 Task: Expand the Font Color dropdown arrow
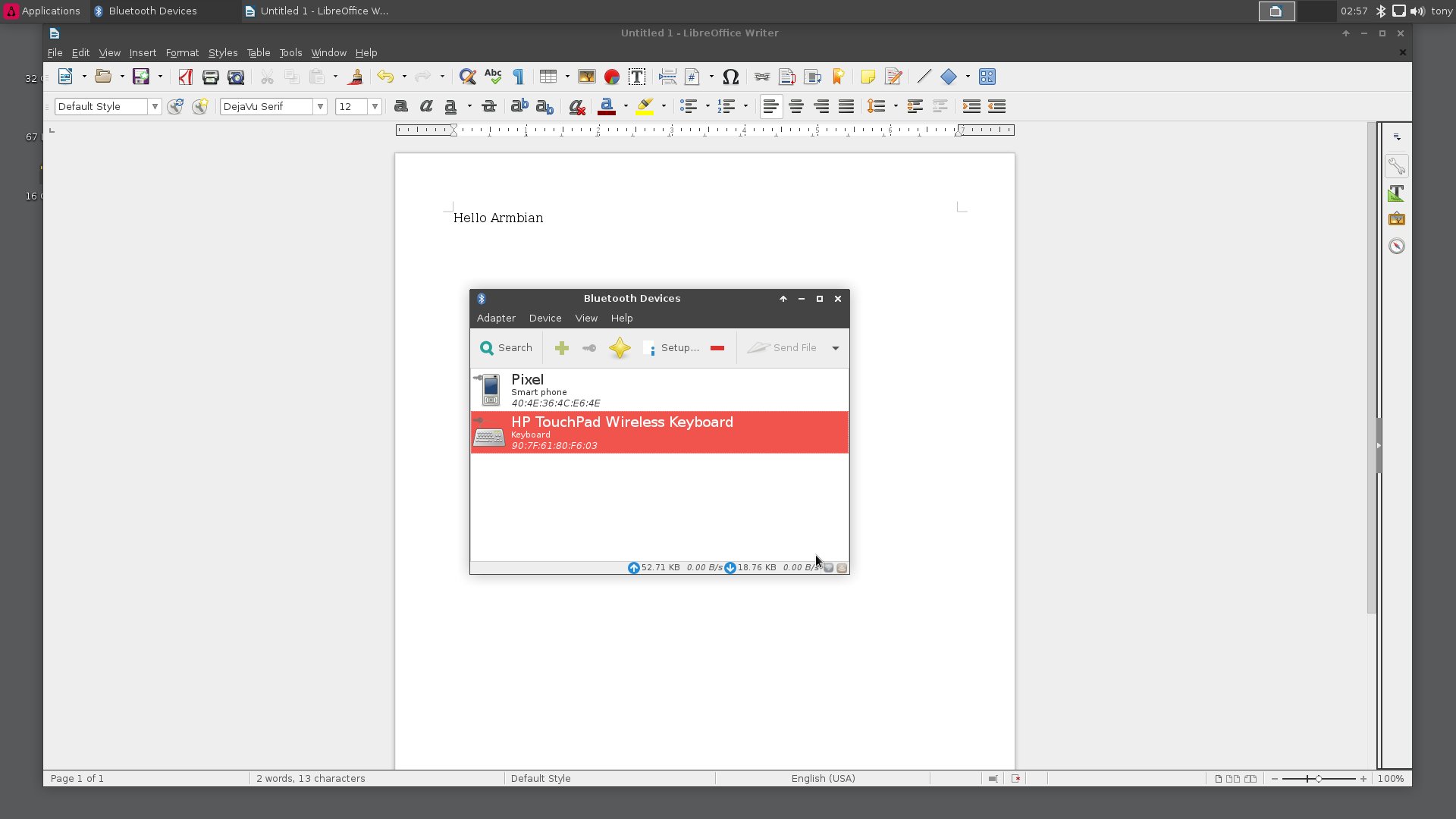[x=626, y=107]
